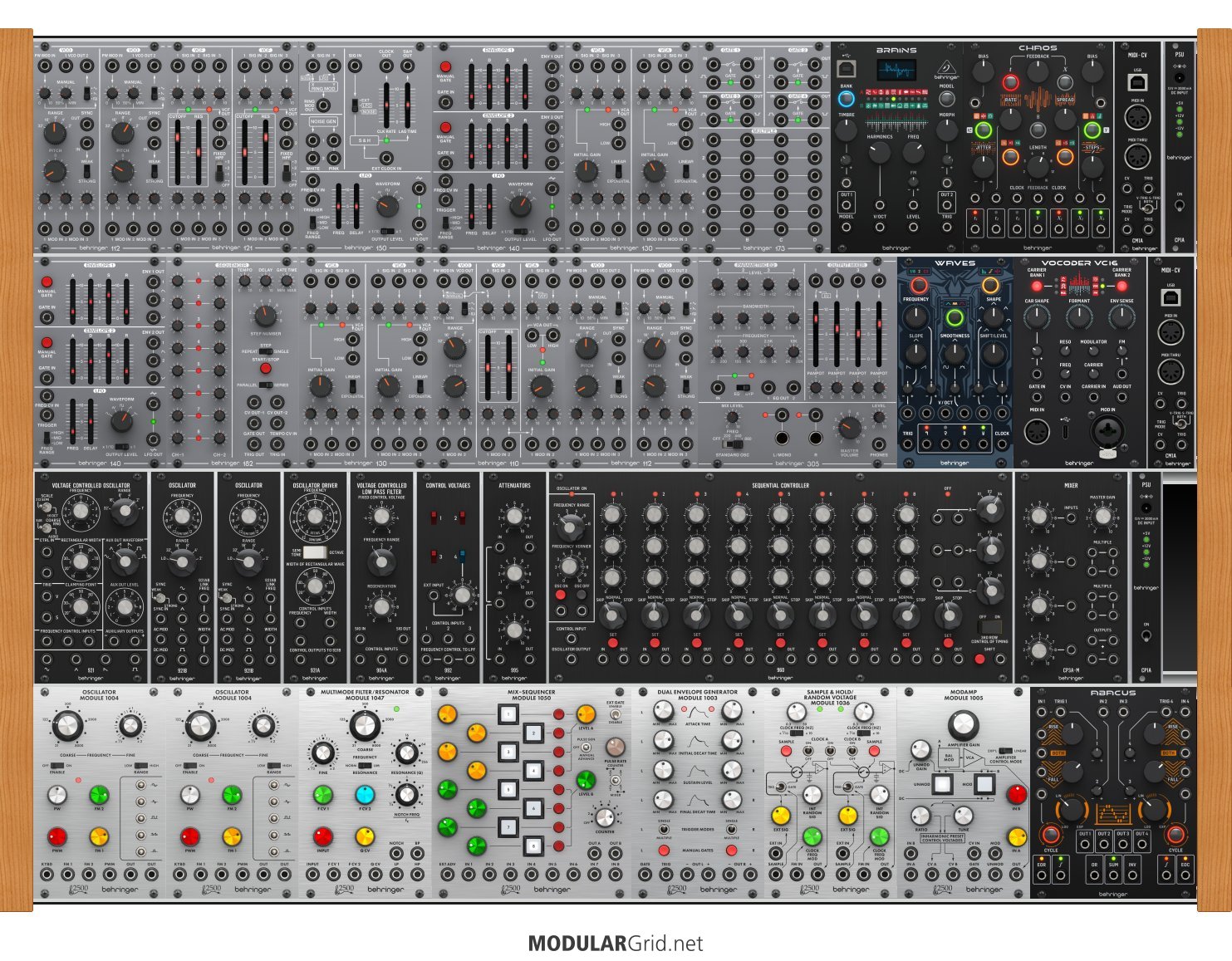The image size is (1232, 961).
Task: Click the orange step graphic icon on Abacus
Action: 1113,813
